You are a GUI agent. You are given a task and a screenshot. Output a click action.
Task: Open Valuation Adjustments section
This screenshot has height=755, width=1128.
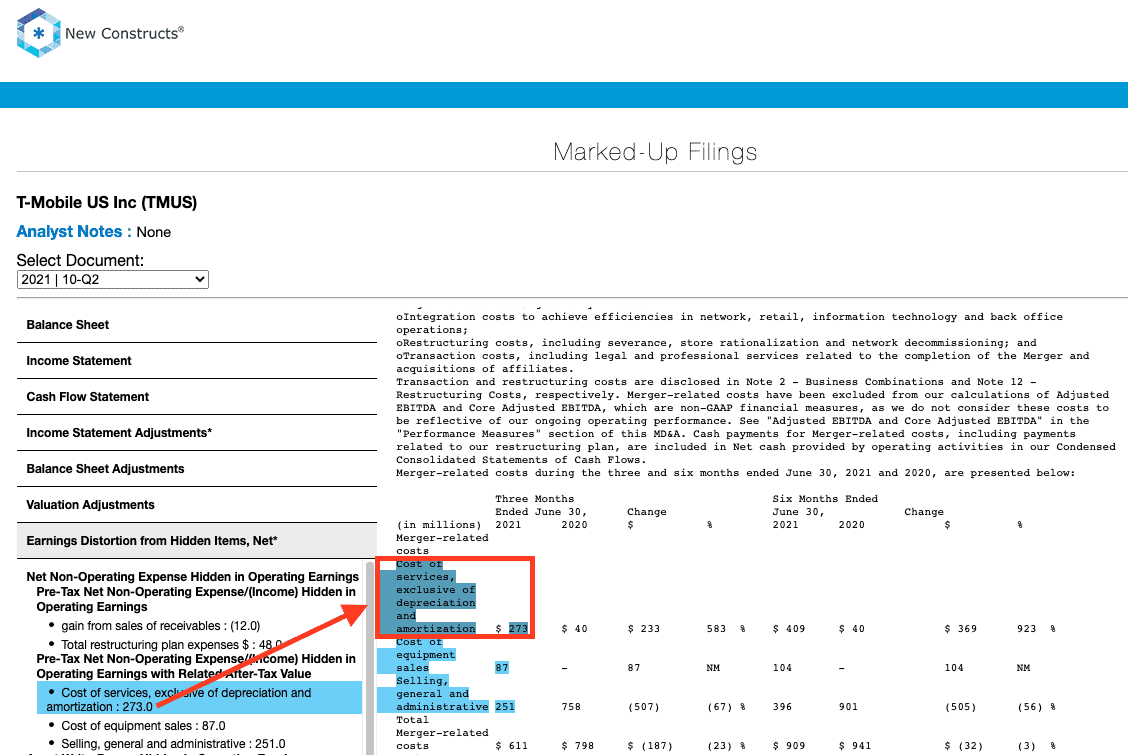[196, 505]
